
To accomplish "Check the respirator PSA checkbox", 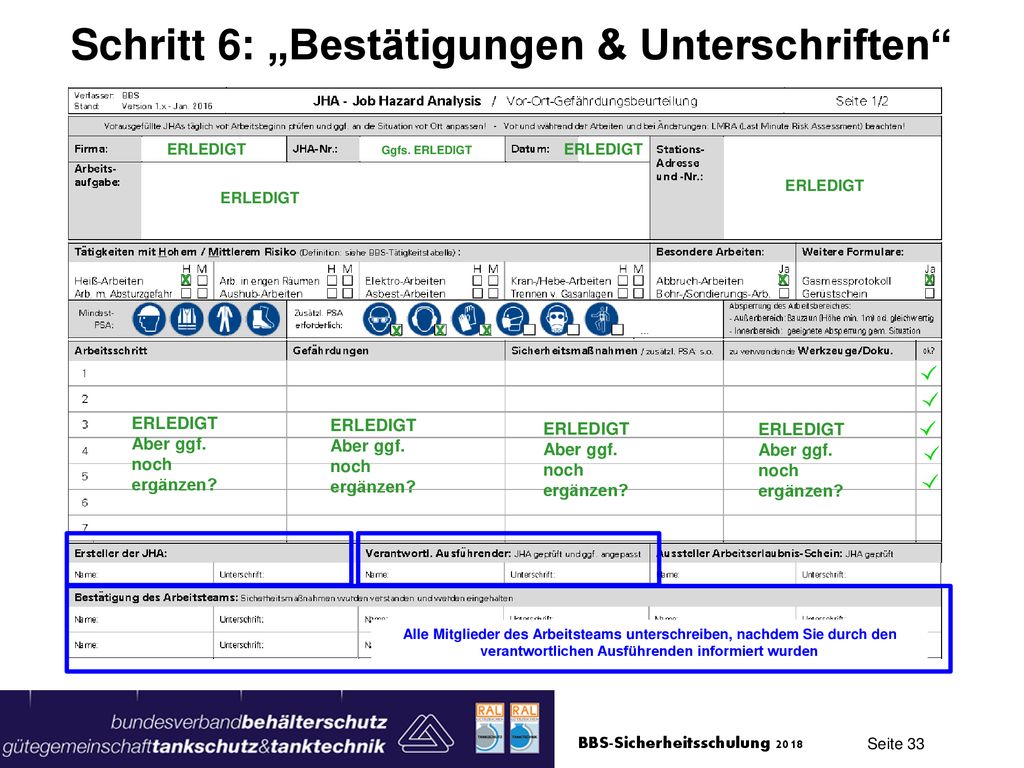I will coord(573,330).
